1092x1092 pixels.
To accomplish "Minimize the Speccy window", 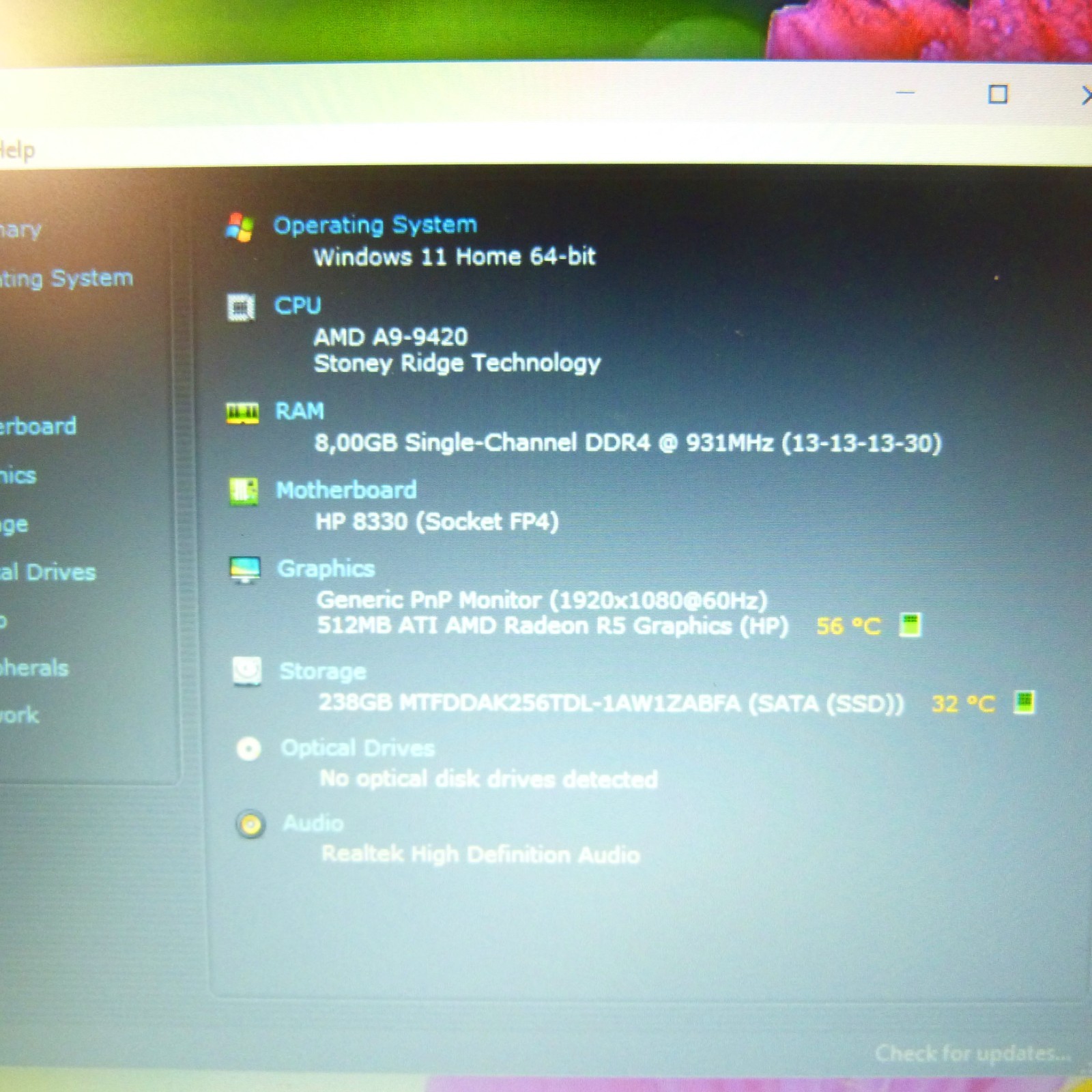I will 905,93.
